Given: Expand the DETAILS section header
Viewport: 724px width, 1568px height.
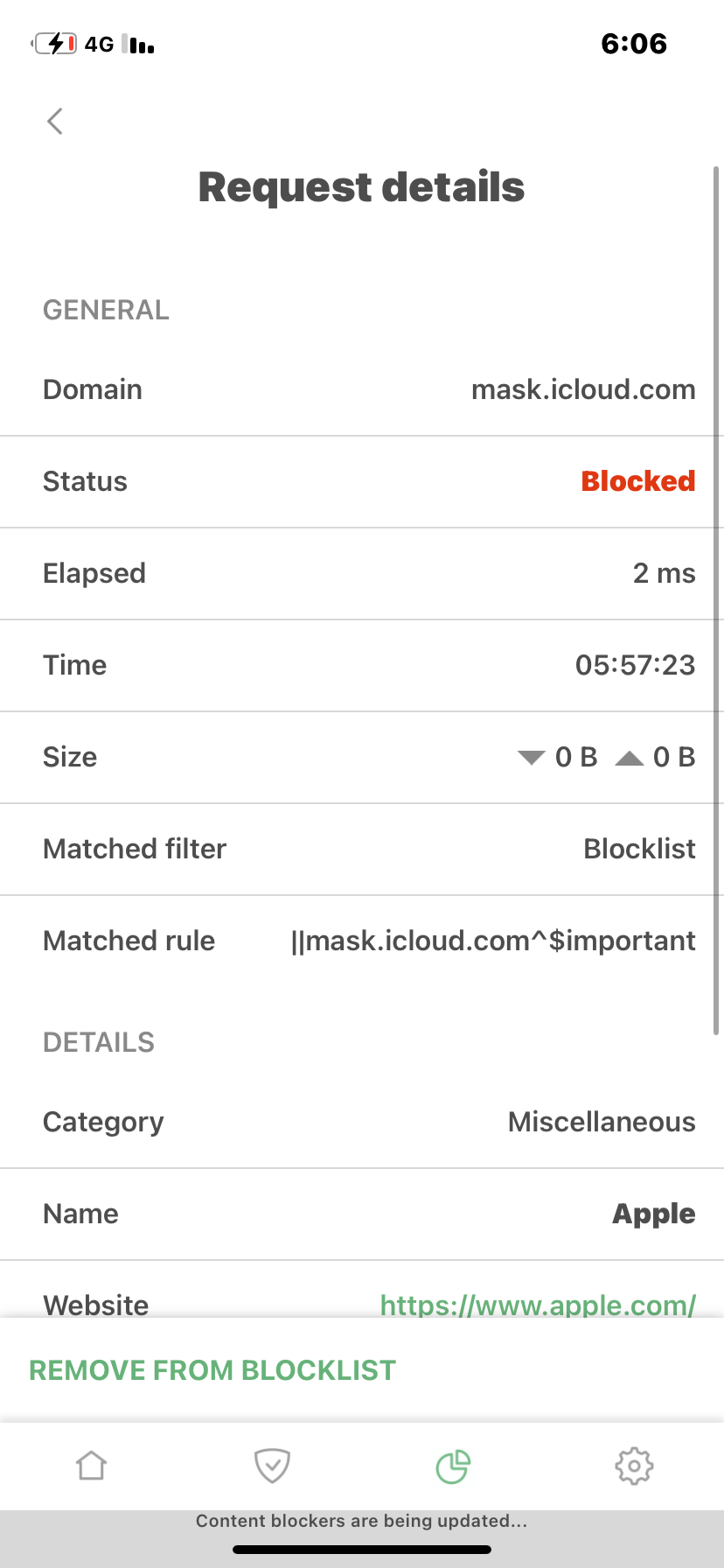Looking at the screenshot, I should 98,1041.
